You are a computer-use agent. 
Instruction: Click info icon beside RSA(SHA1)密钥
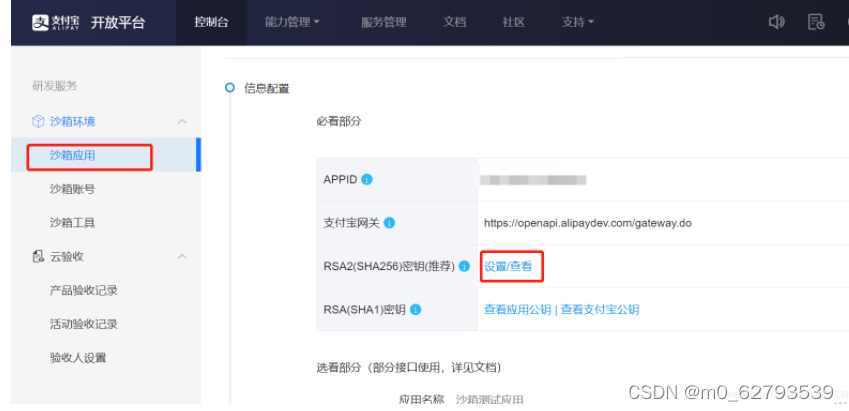point(415,310)
